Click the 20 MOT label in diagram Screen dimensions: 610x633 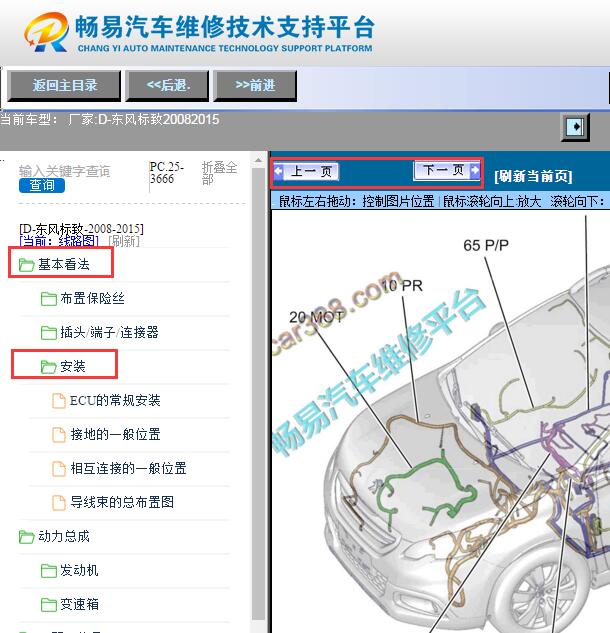coord(316,317)
